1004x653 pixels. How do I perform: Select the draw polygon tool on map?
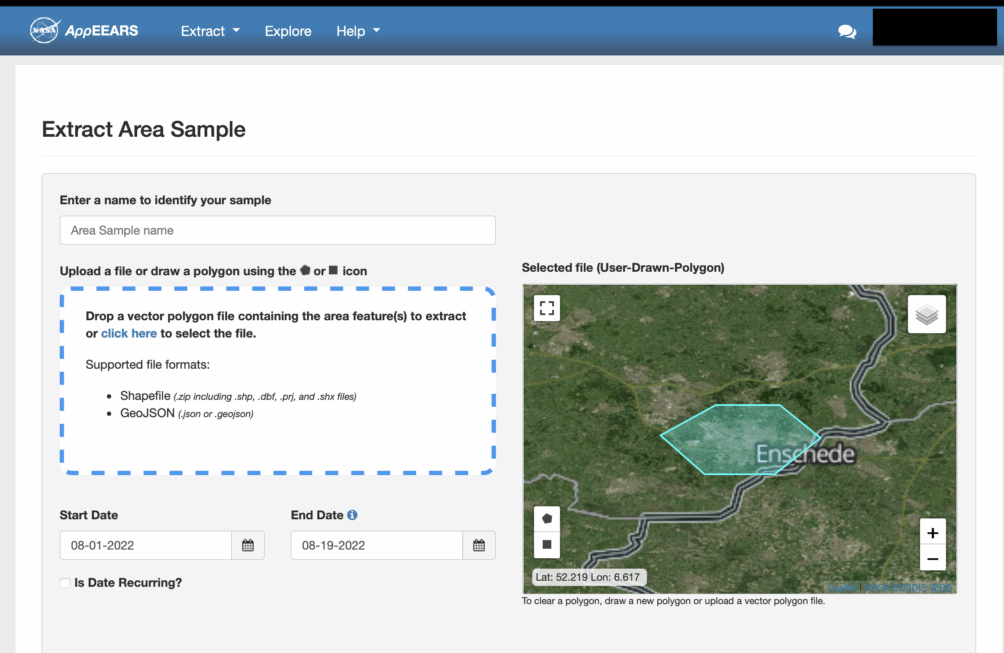tap(547, 520)
